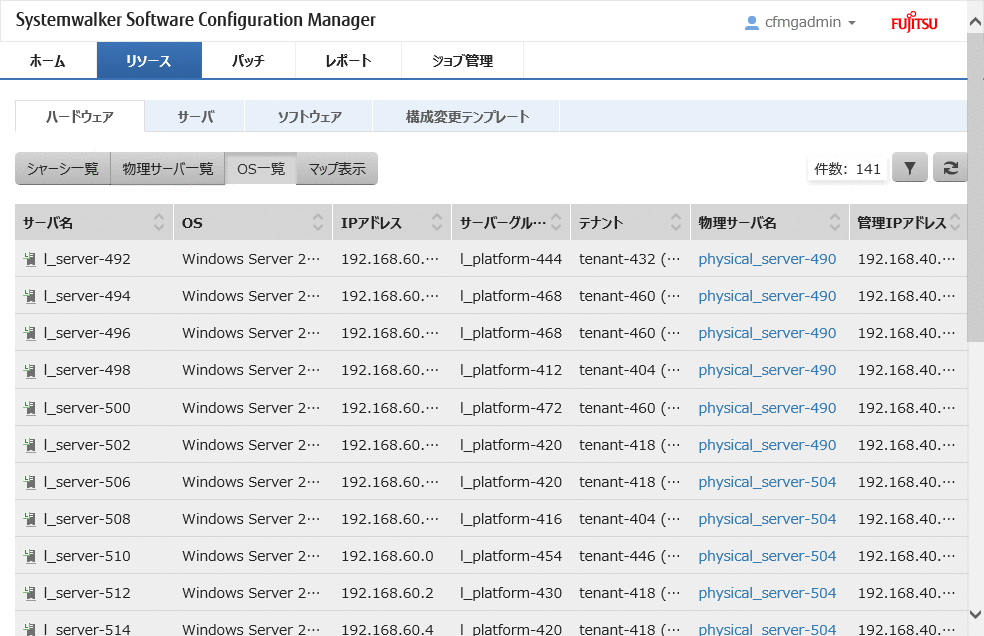The image size is (984, 636).
Task: Click server icon for l_server-494
Action: click(29, 296)
